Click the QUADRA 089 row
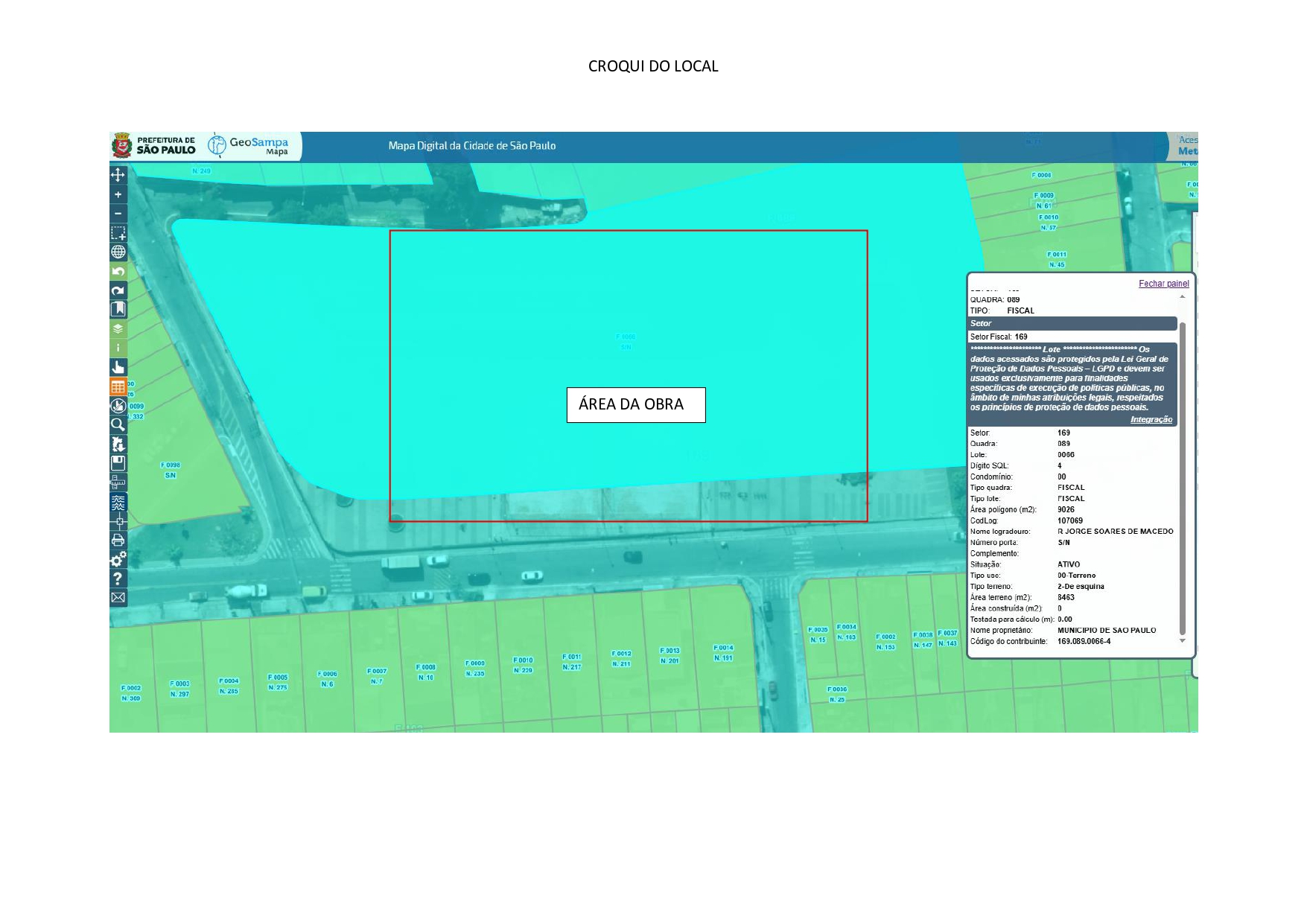Image resolution: width=1307 pixels, height=924 pixels. [995, 300]
